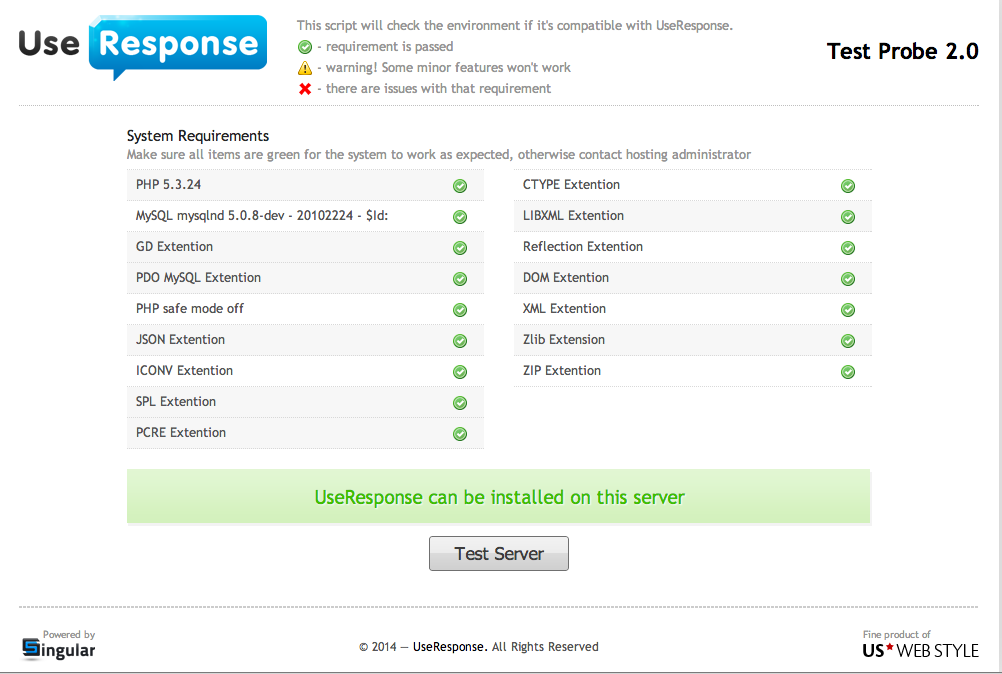Click the red X issue legend icon

click(305, 89)
